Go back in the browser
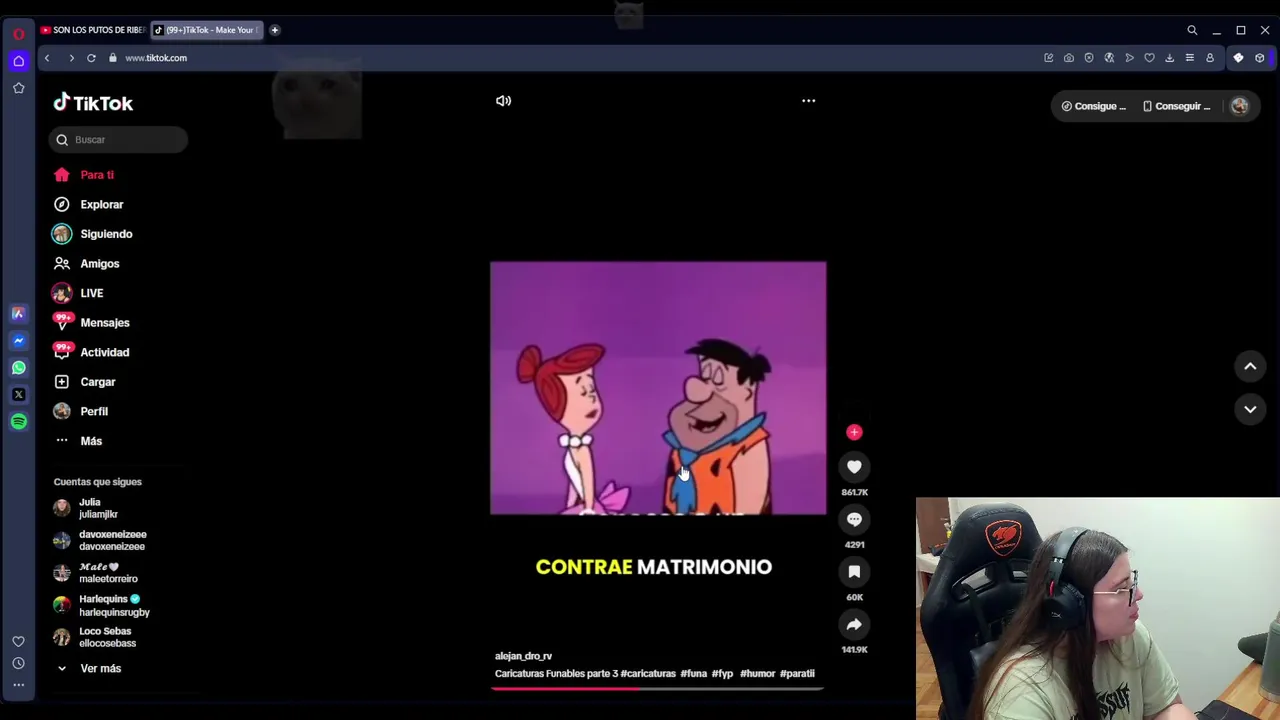The width and height of the screenshot is (1280, 720). [46, 58]
